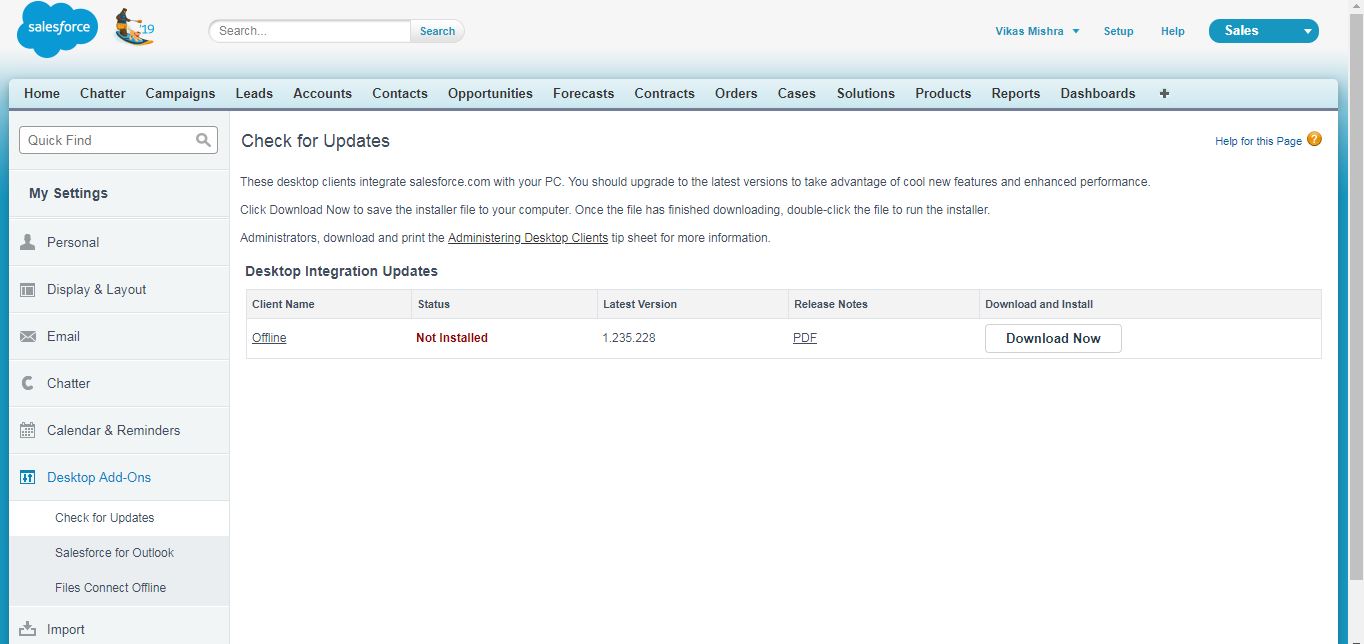The width and height of the screenshot is (1364, 644).
Task: Click the Download and Install column header
Action: click(1039, 304)
